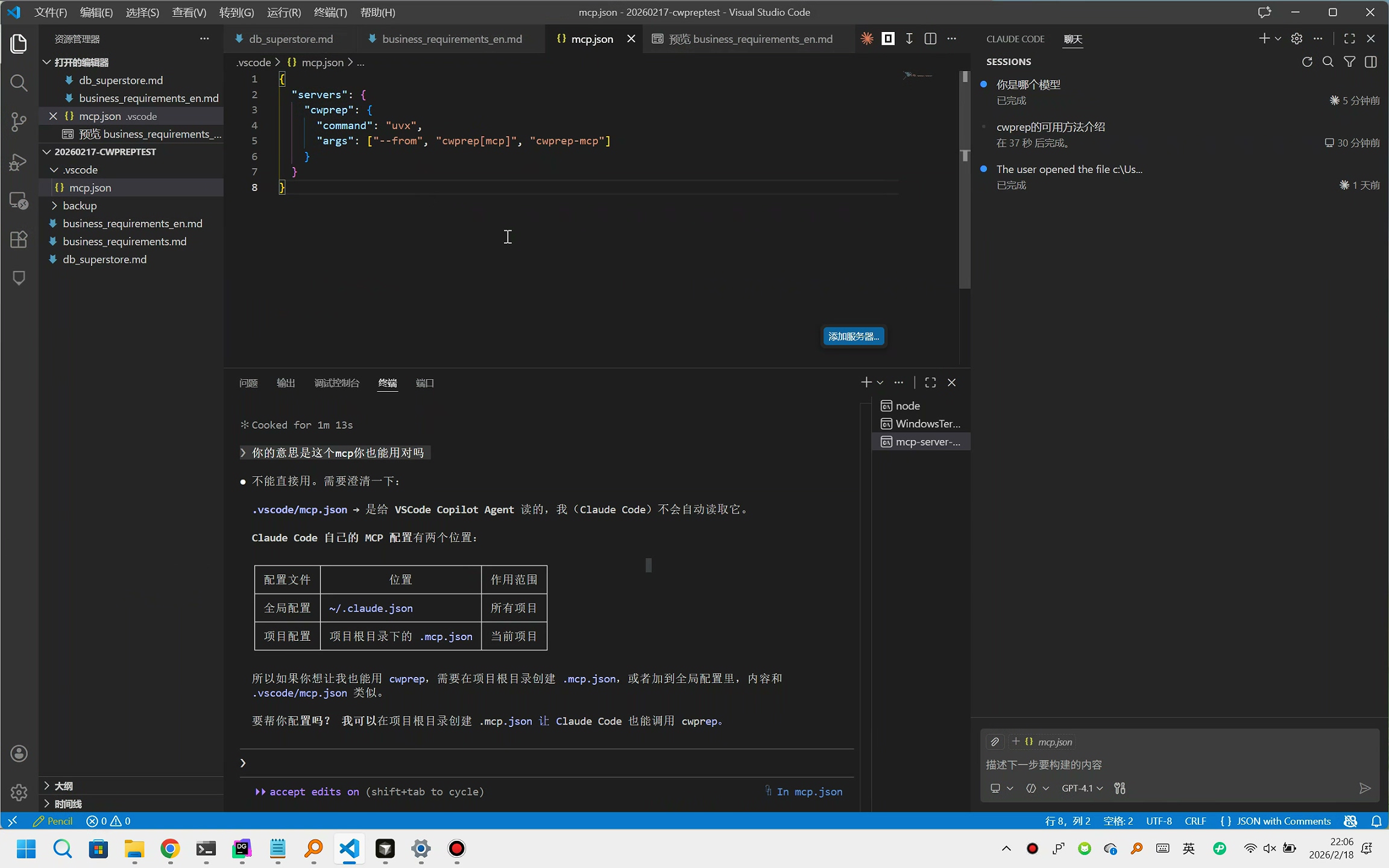Attach context with the paperclip icon
Screen dimensions: 1389x868
coord(995,741)
